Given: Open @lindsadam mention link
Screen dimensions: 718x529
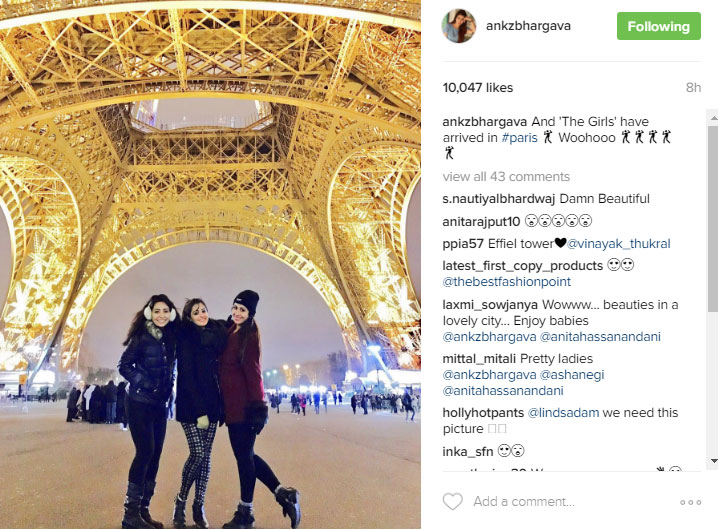Looking at the screenshot, I should click(x=563, y=413).
